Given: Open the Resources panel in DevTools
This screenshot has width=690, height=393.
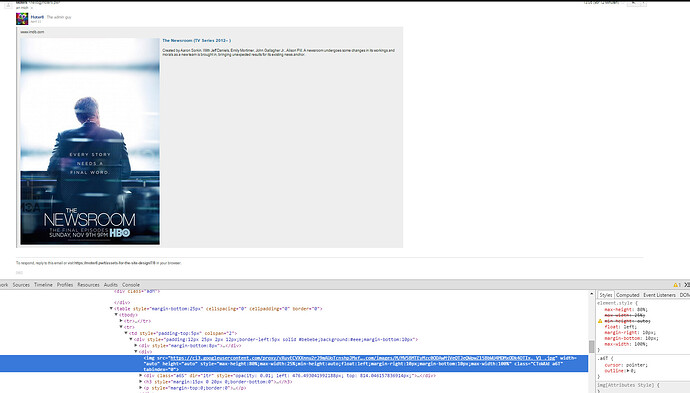Looking at the screenshot, I should (x=88, y=285).
